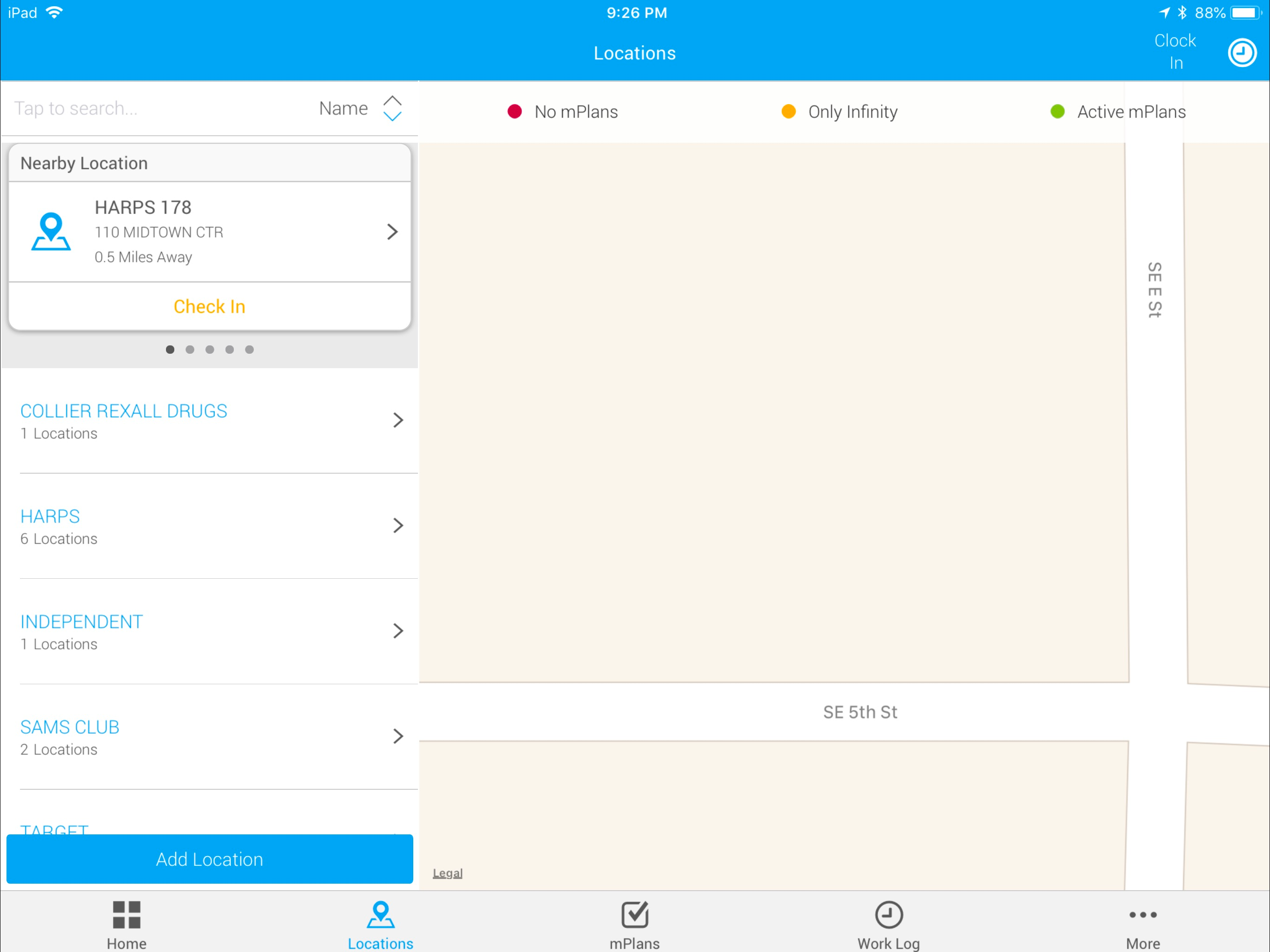Select the first nearby location page dot
This screenshot has width=1270, height=952.
pyautogui.click(x=170, y=350)
